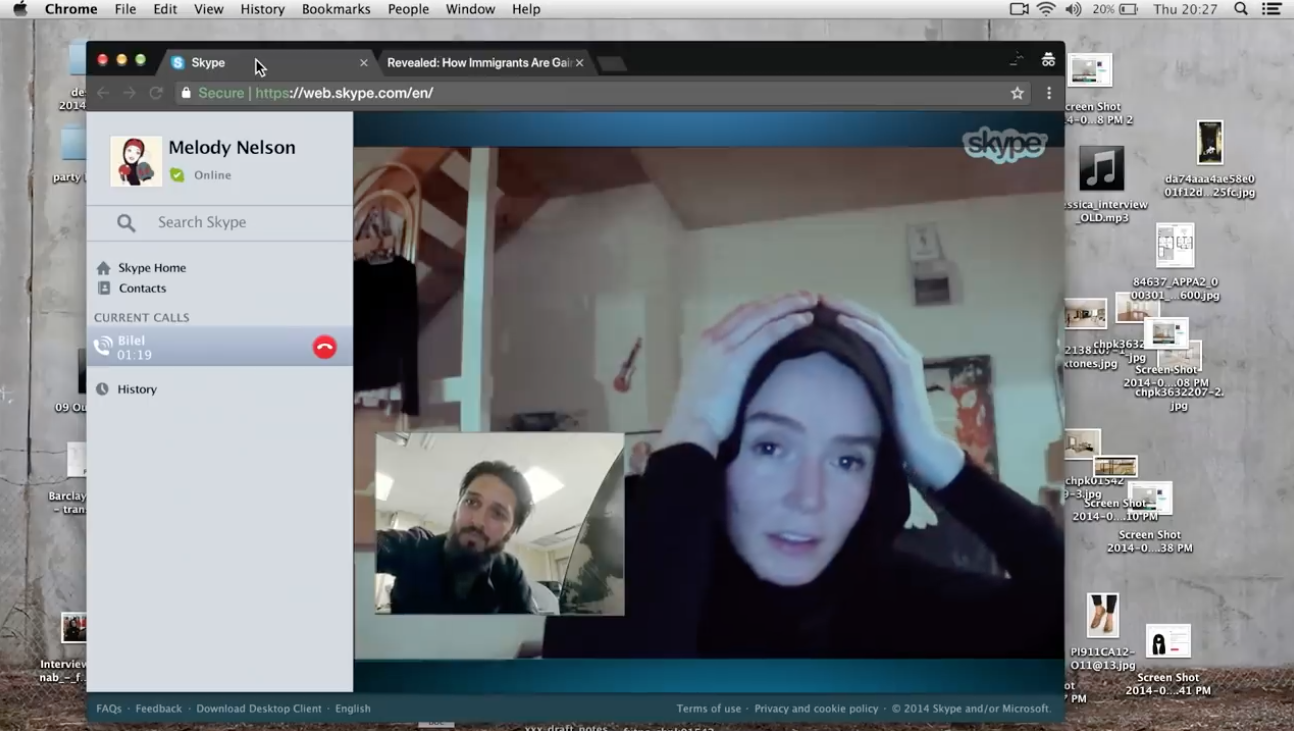Select the da74aaa4ae58e0 jpg desktop file
Screen dimensions: 1294x731
[x=1209, y=143]
